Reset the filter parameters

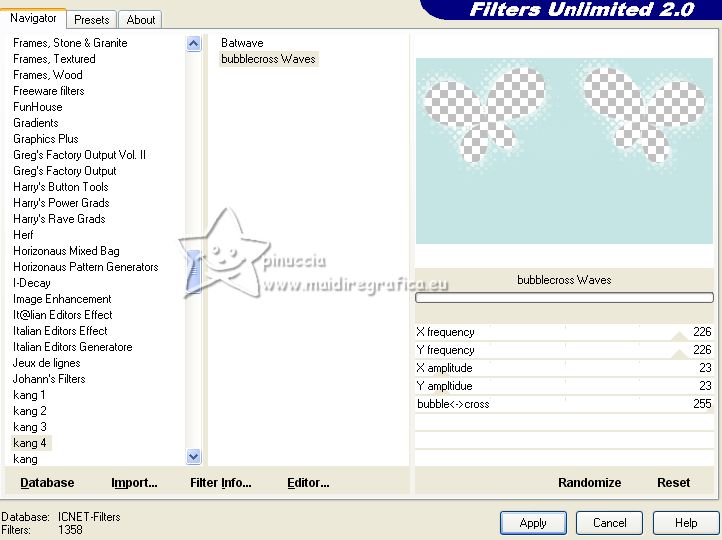(673, 482)
